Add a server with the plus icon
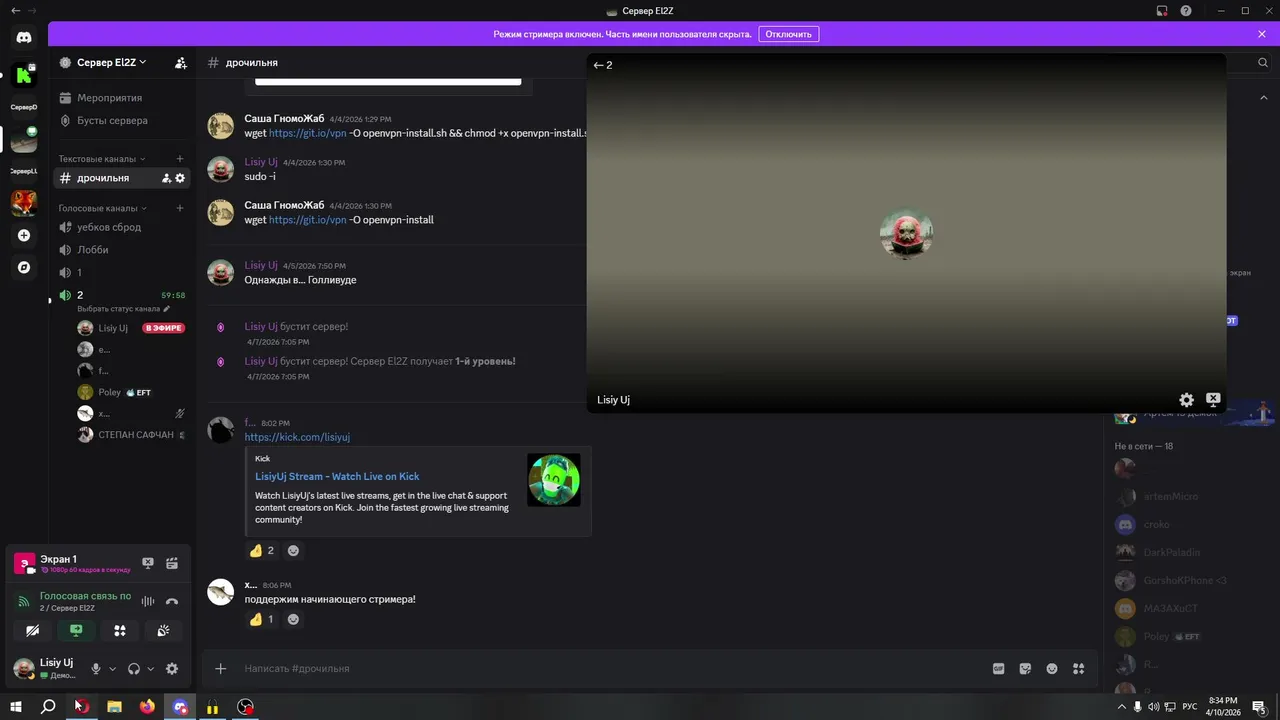 pos(24,236)
